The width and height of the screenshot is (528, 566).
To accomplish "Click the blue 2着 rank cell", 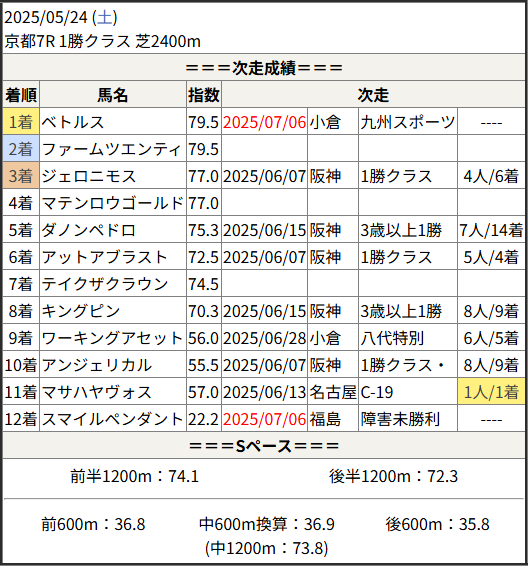I will tap(21, 149).
